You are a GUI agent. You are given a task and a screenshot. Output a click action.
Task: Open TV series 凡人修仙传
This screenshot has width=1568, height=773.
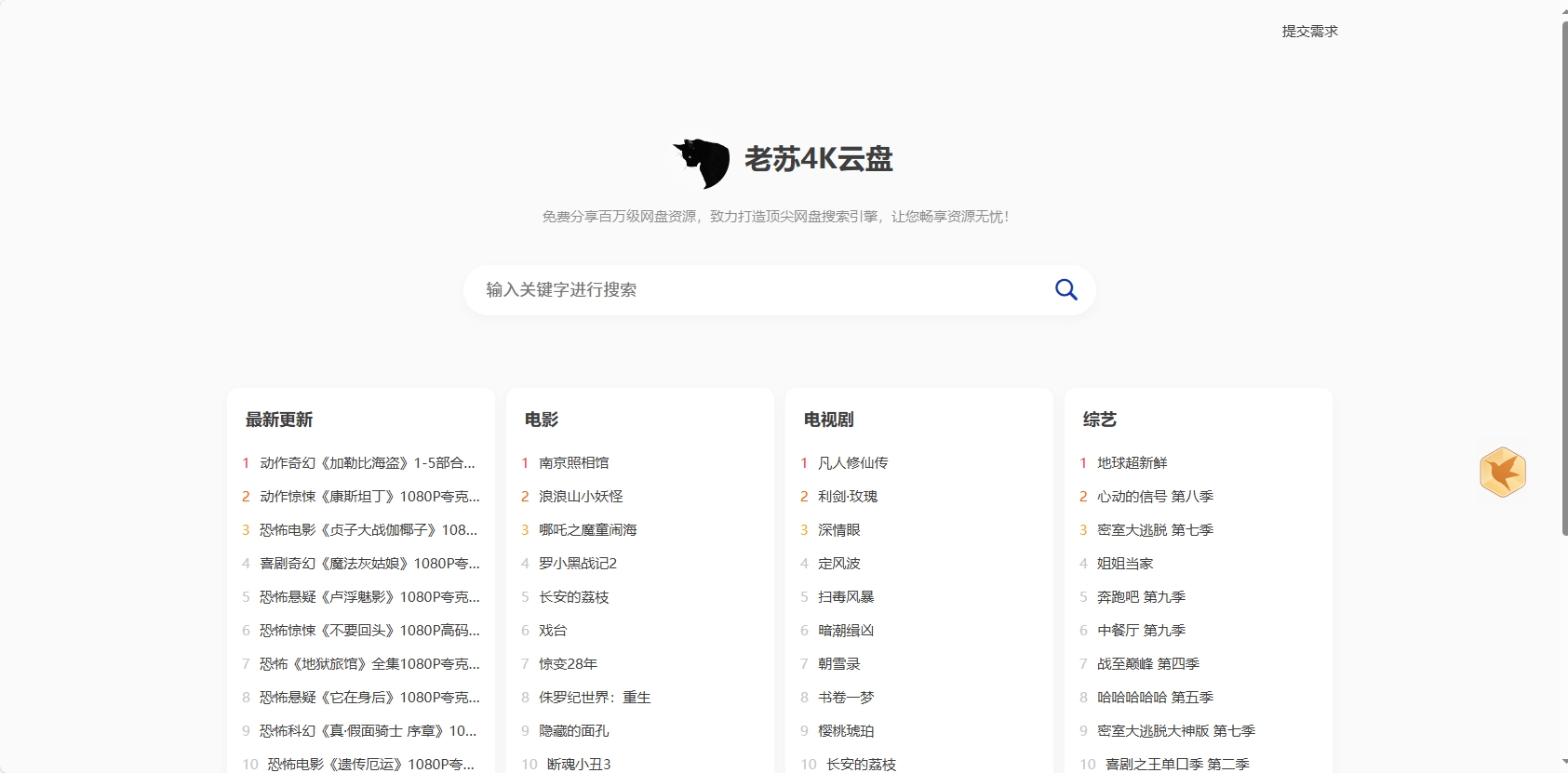853,462
